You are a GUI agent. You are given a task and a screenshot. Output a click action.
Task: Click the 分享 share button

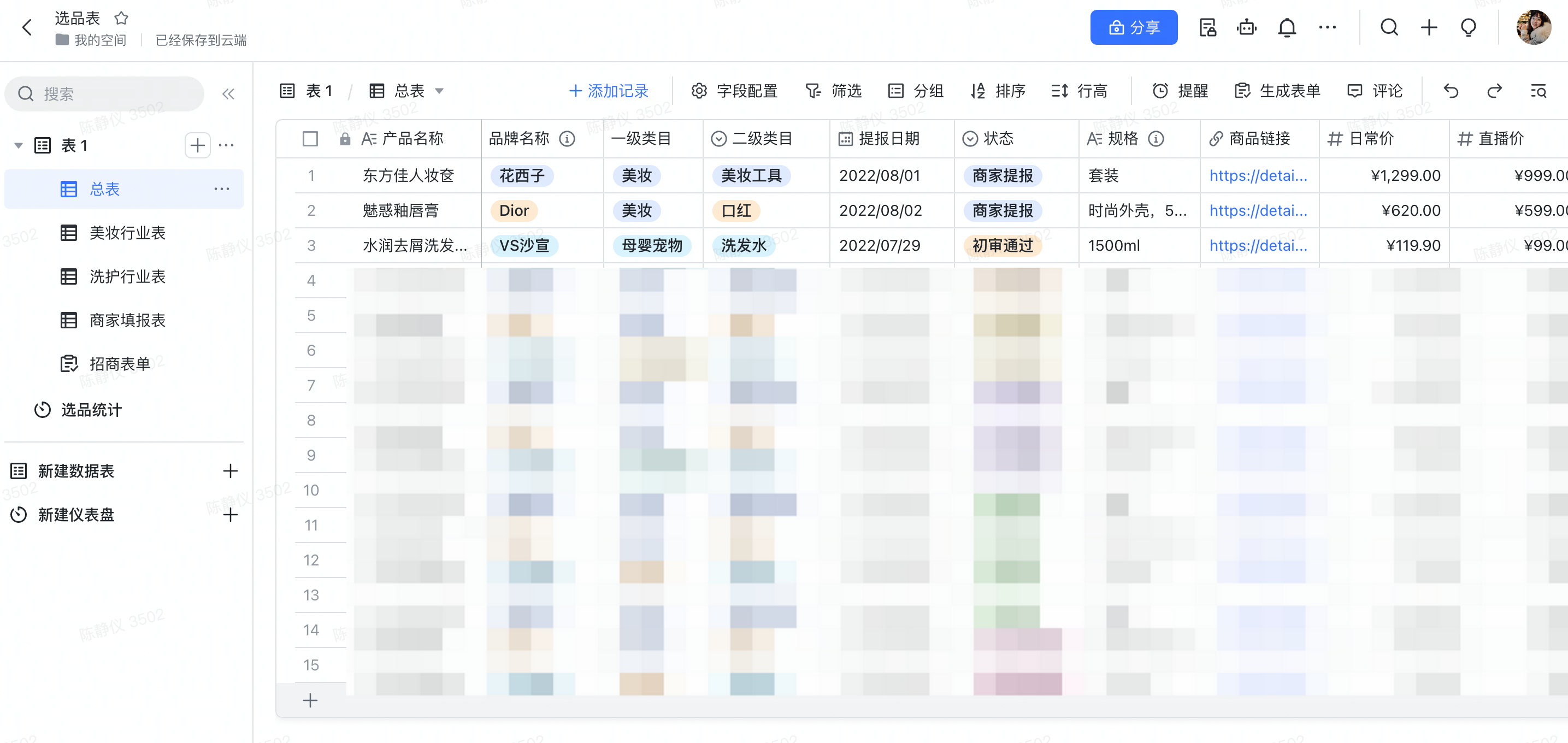1134,27
